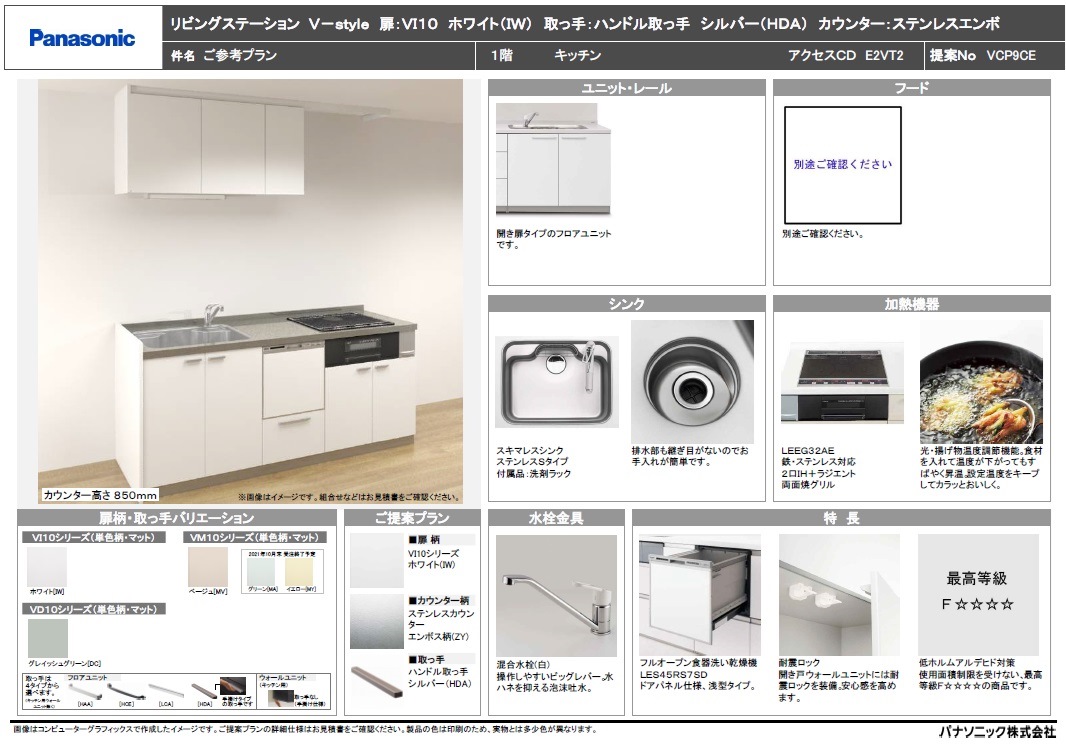Click the 扉柄・取っ手バリエーション header
Screen dimensions: 1066x748
pos(177,518)
